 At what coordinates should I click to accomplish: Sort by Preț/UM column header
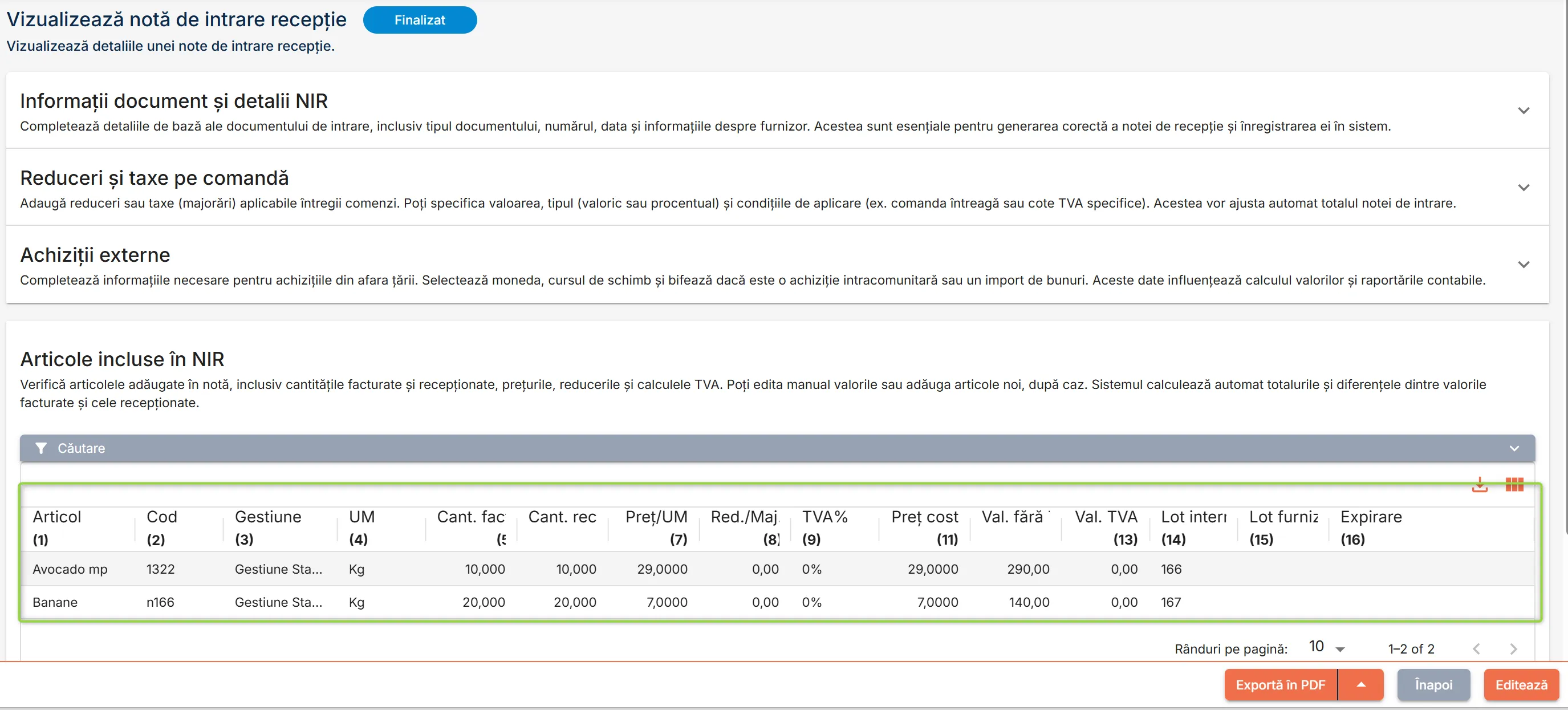click(656, 517)
